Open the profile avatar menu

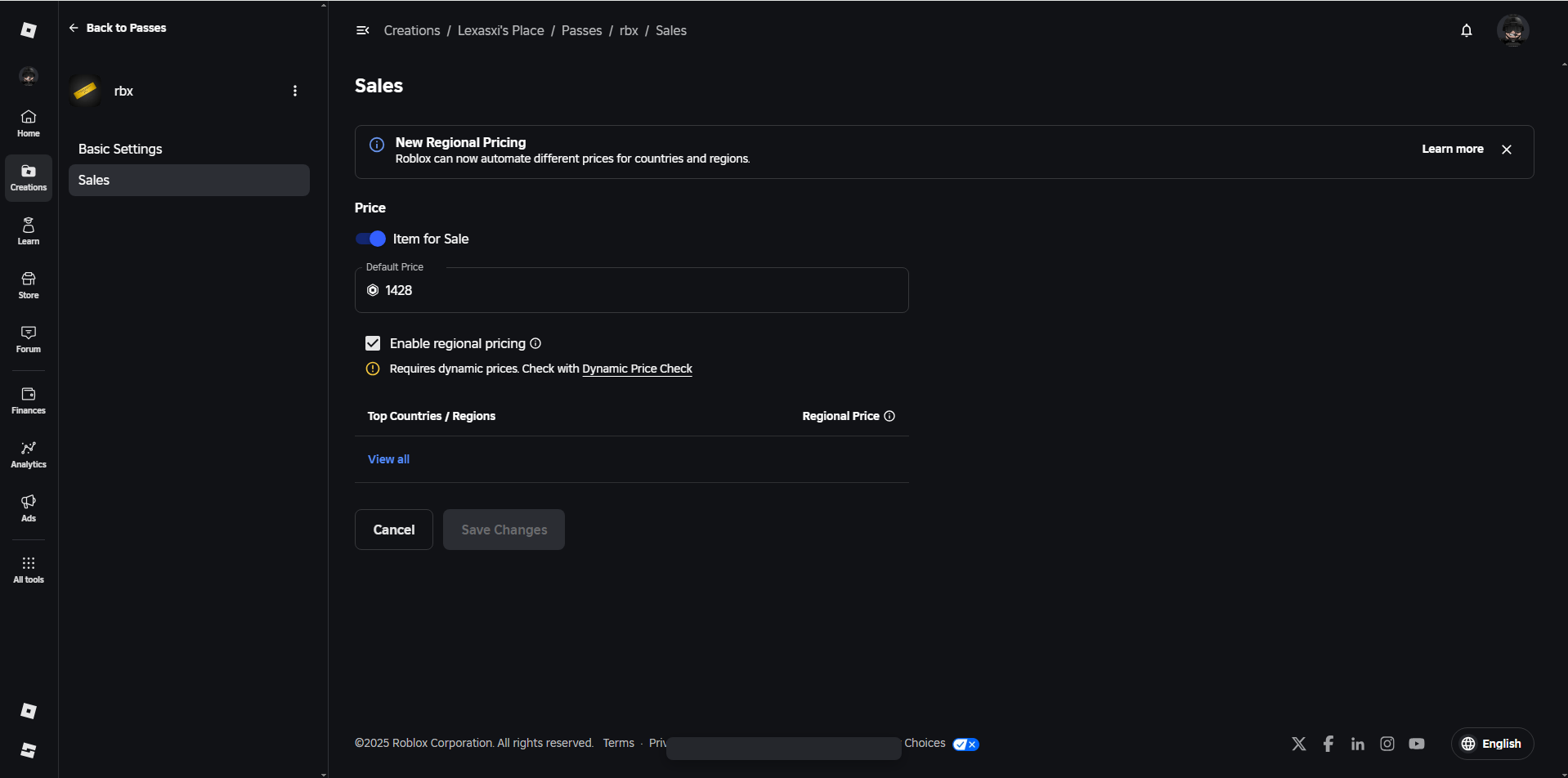1513,30
